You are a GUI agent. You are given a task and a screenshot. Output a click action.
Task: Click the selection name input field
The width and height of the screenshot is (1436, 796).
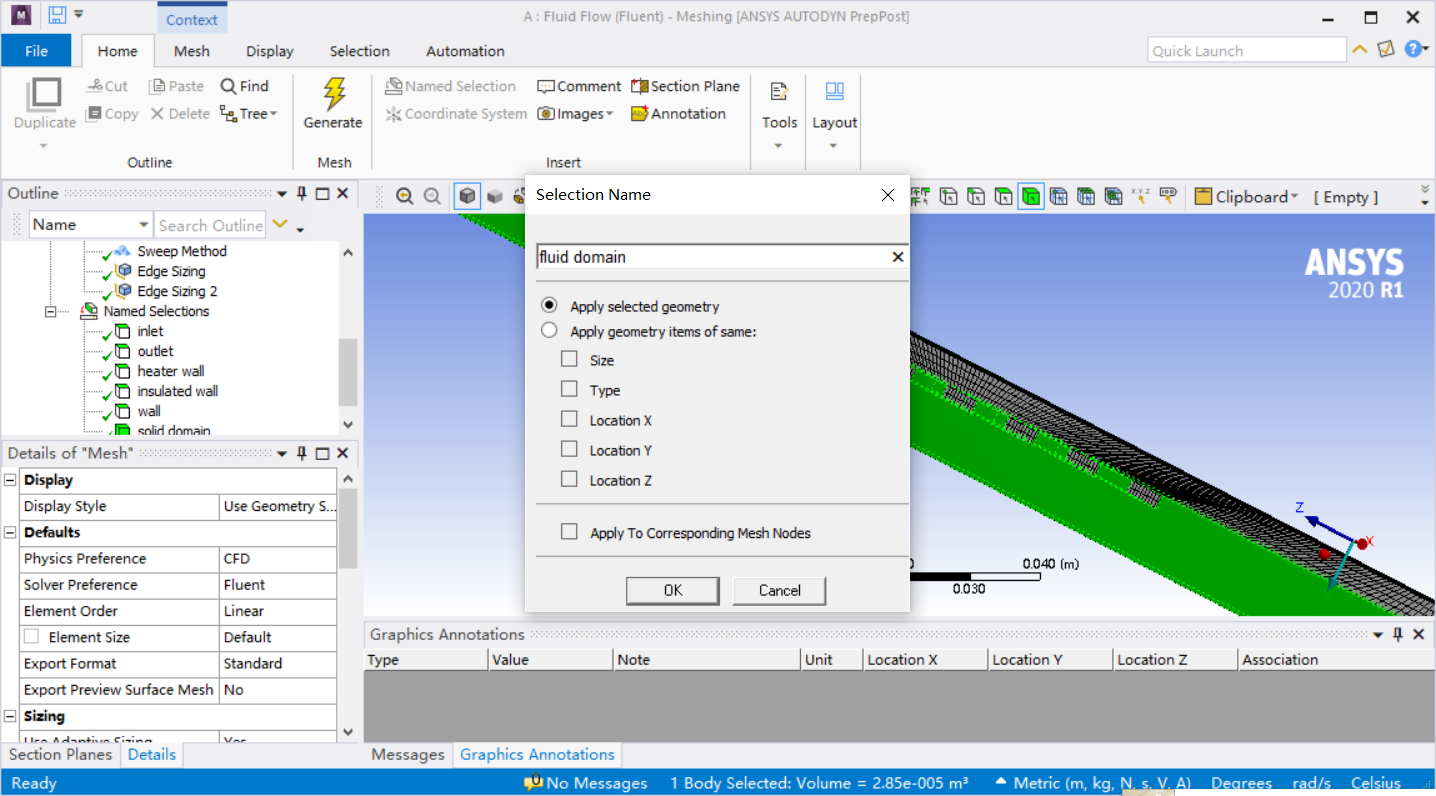713,257
